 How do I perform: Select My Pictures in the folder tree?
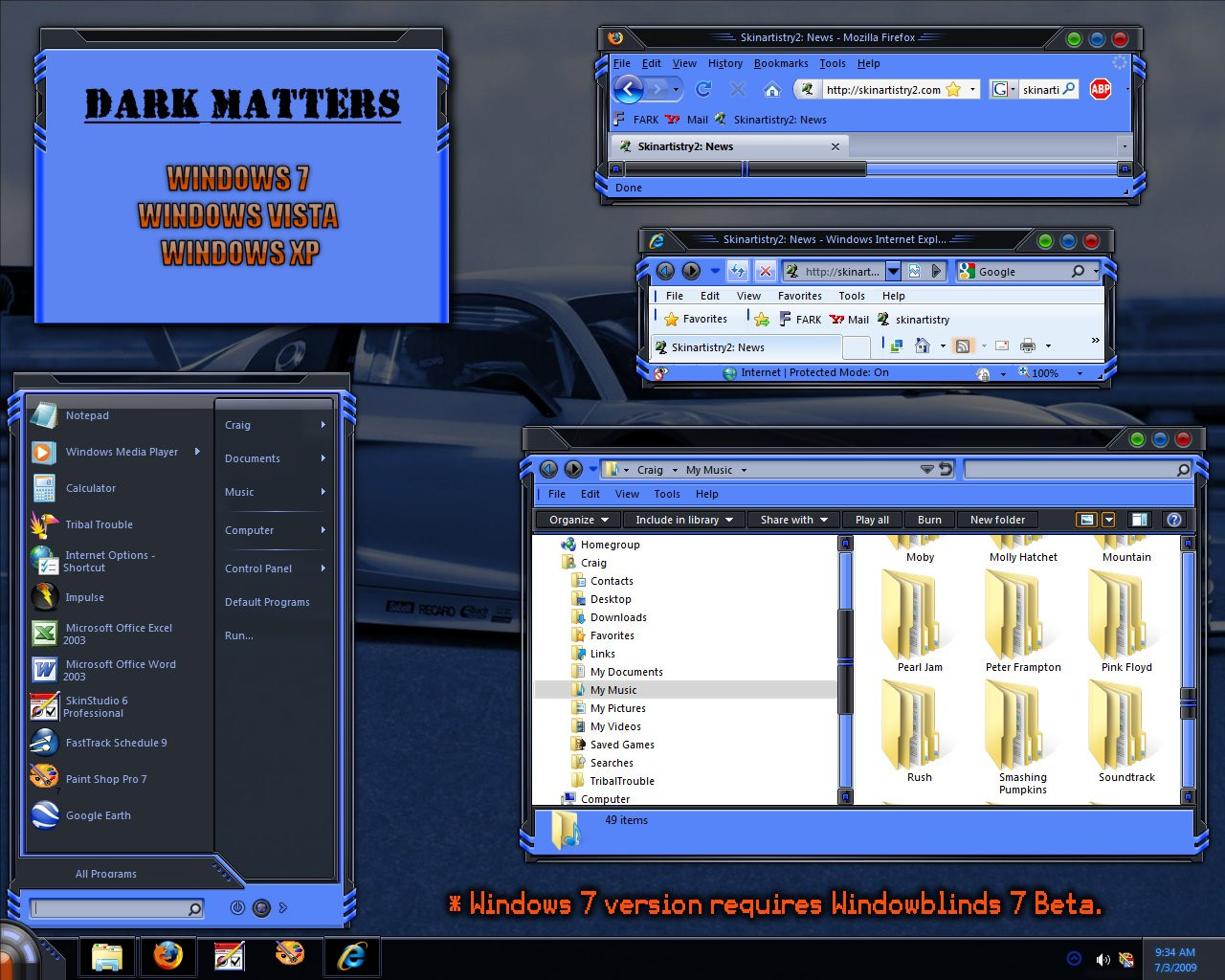point(618,708)
